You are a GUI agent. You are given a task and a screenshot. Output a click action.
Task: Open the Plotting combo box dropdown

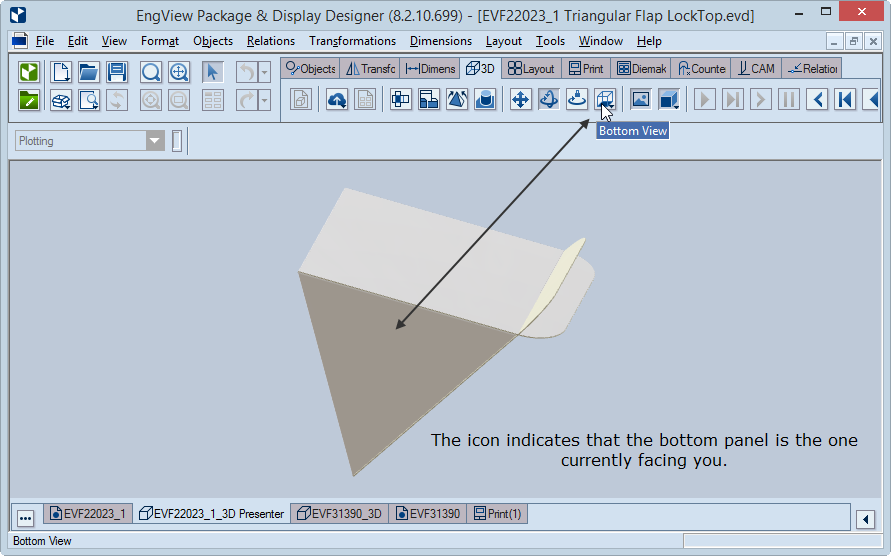[x=155, y=140]
